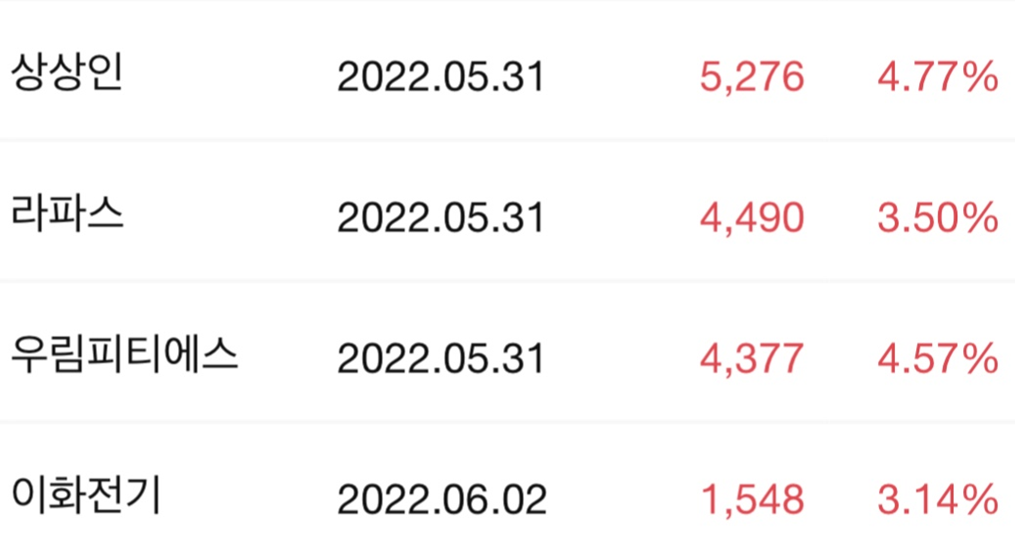Tap the 4.77% change rate
The image size is (1015, 550).
[937, 77]
